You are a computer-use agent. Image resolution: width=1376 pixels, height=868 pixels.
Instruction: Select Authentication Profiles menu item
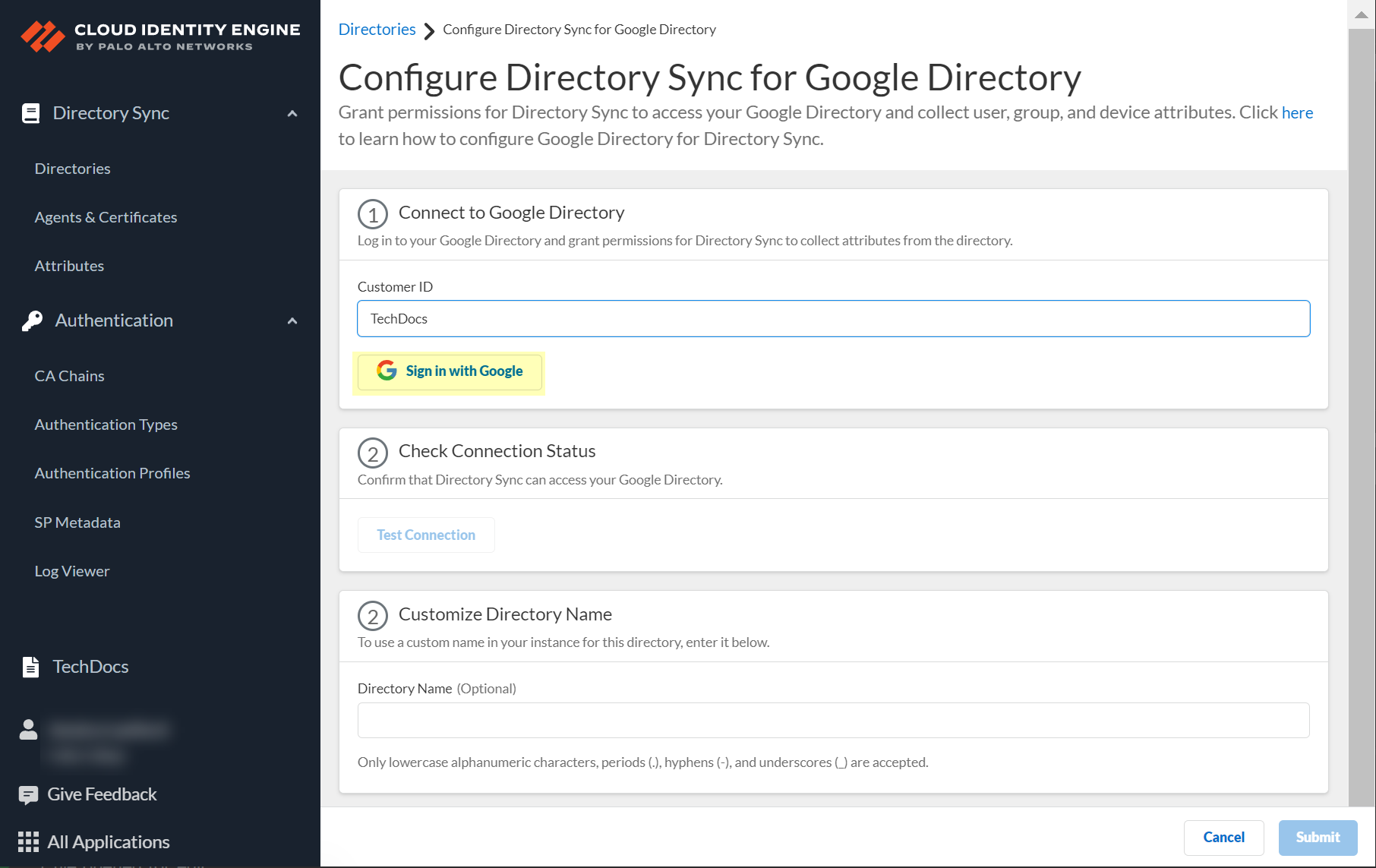pos(112,473)
